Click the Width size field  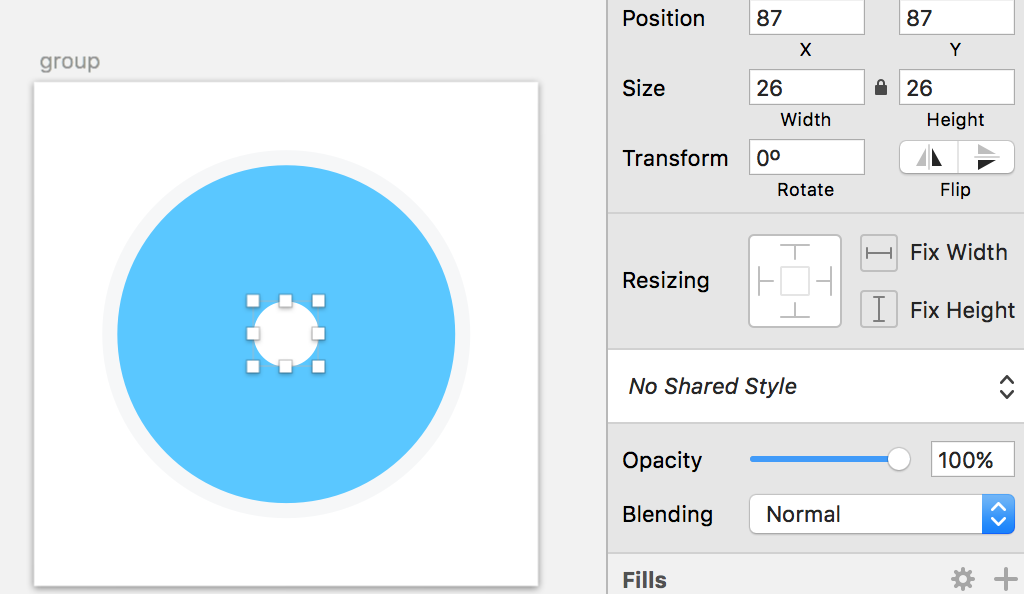[x=806, y=88]
